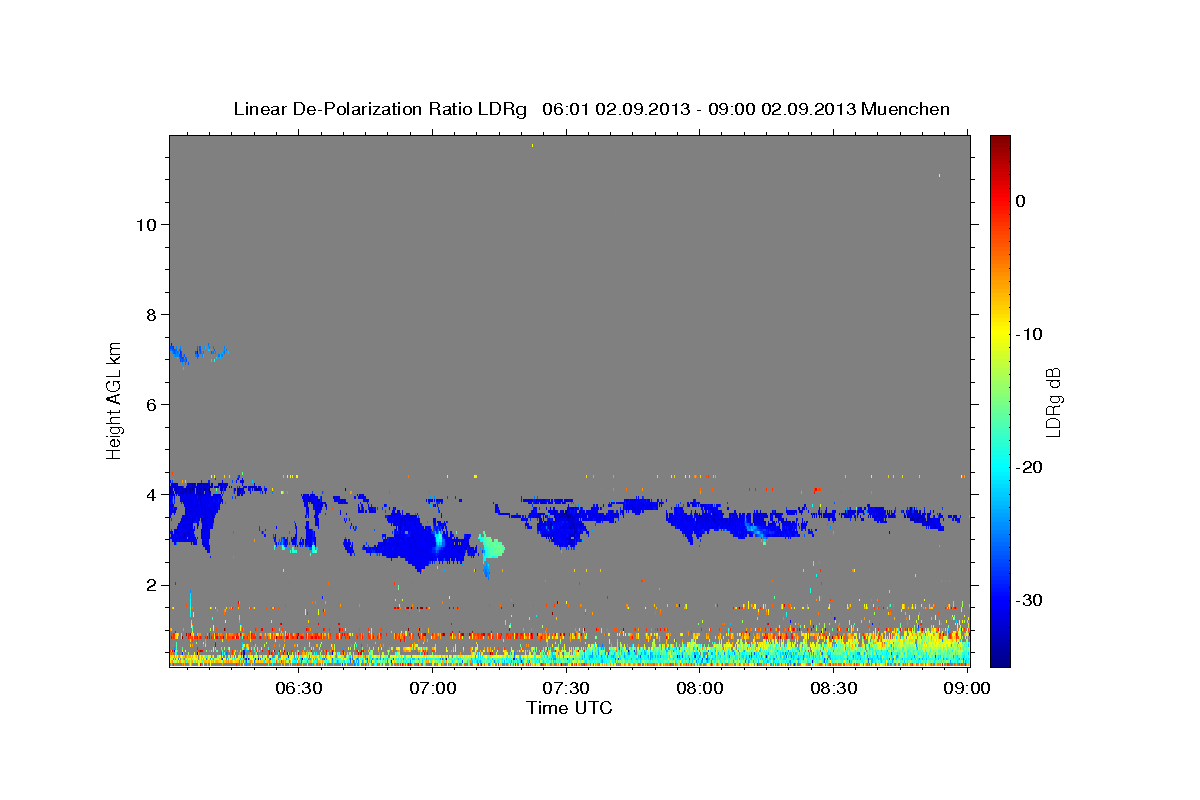Click the 07:30 time tick label
The width and height of the screenshot is (1200, 800).
click(x=565, y=689)
